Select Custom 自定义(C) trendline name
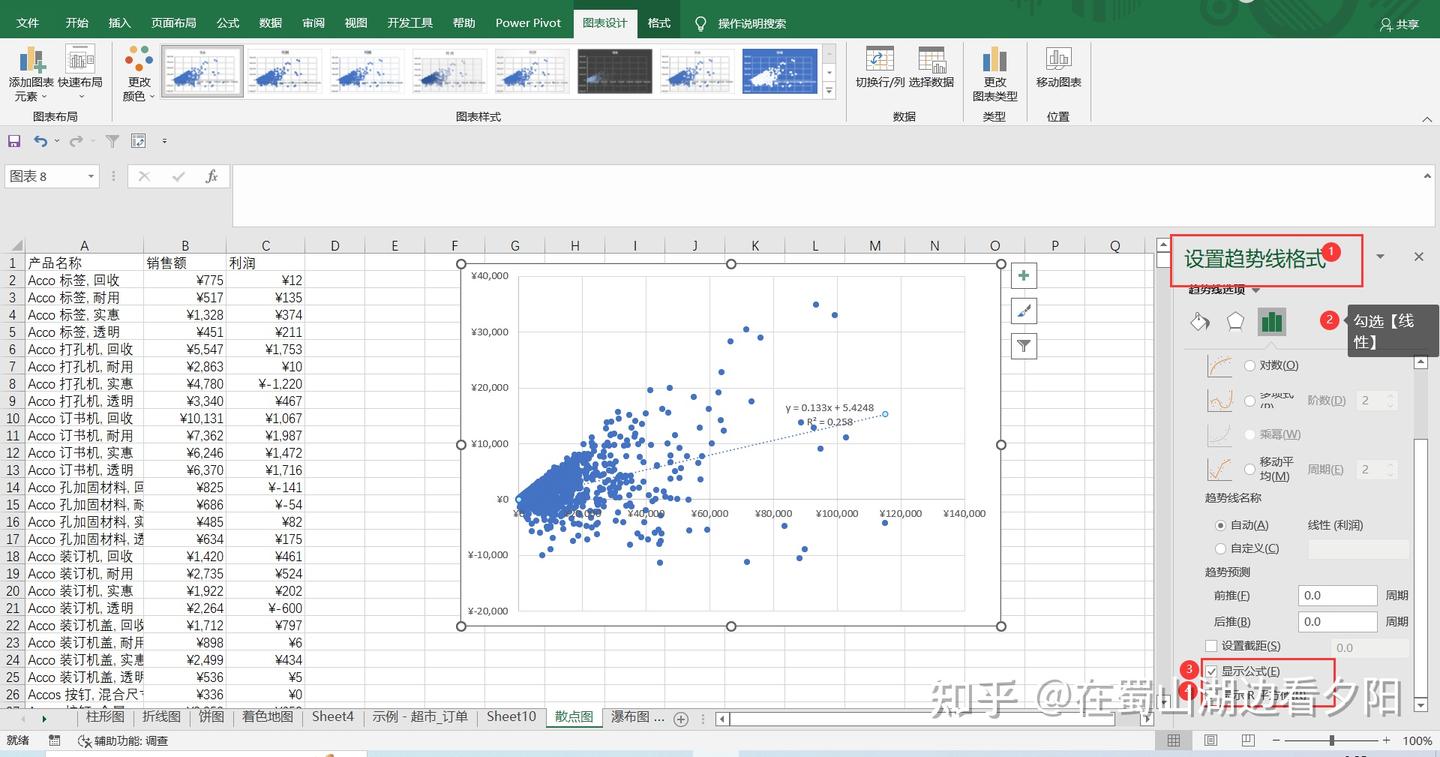This screenshot has height=757, width=1440. tap(1220, 548)
